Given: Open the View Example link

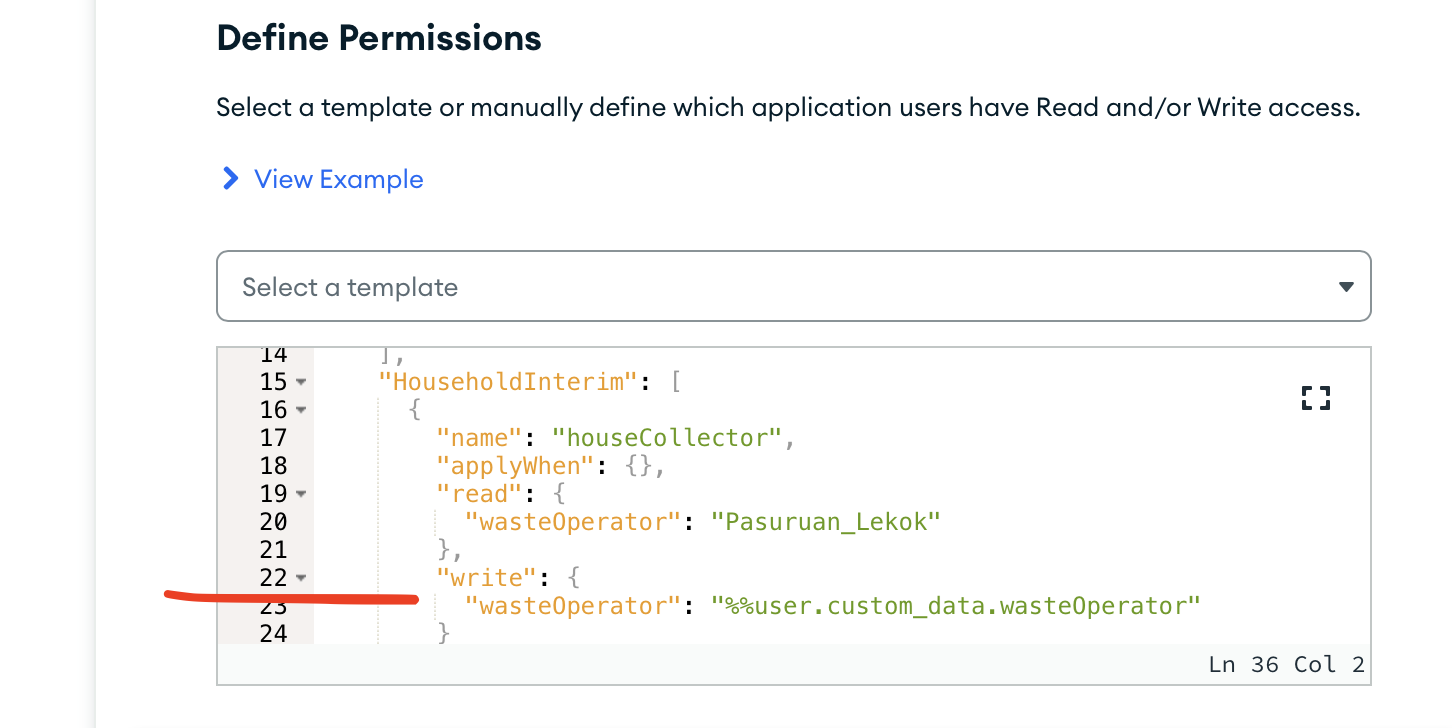Looking at the screenshot, I should [338, 179].
